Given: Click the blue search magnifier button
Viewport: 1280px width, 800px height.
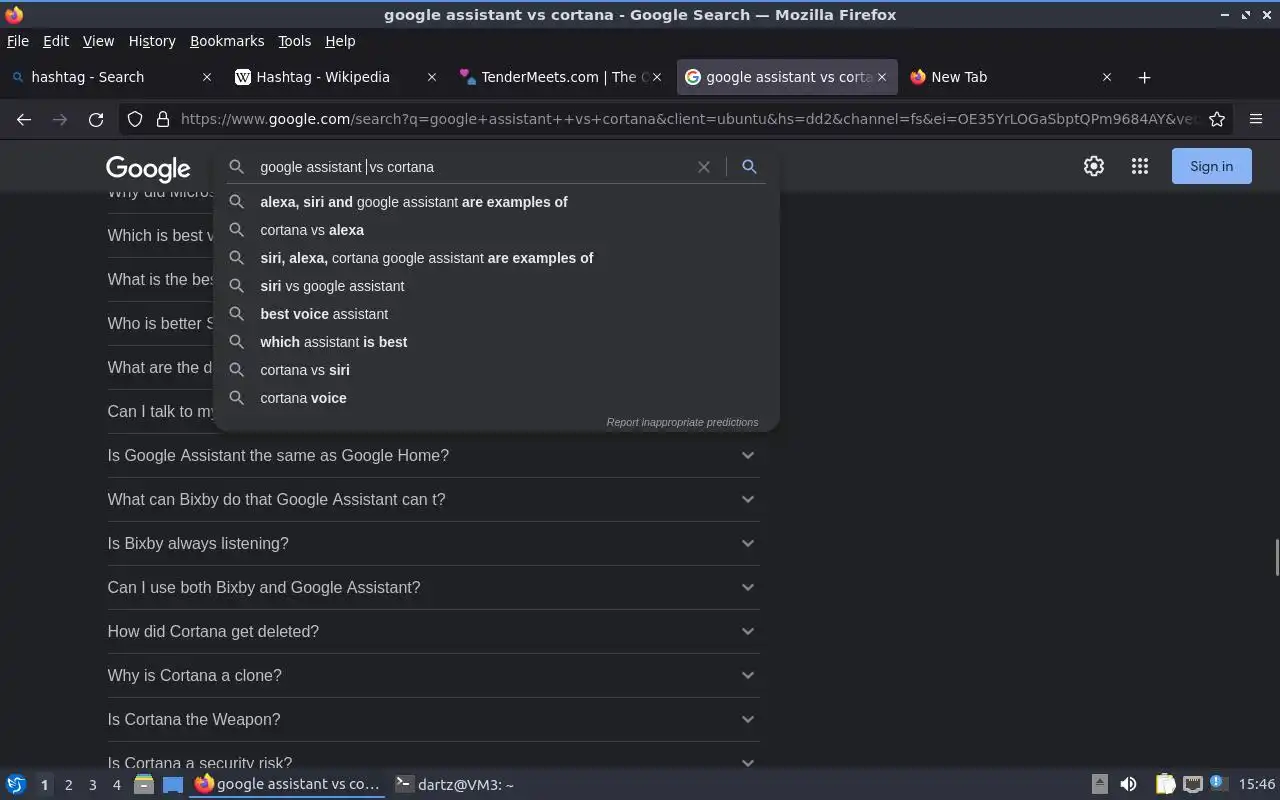Looking at the screenshot, I should pyautogui.click(x=749, y=167).
